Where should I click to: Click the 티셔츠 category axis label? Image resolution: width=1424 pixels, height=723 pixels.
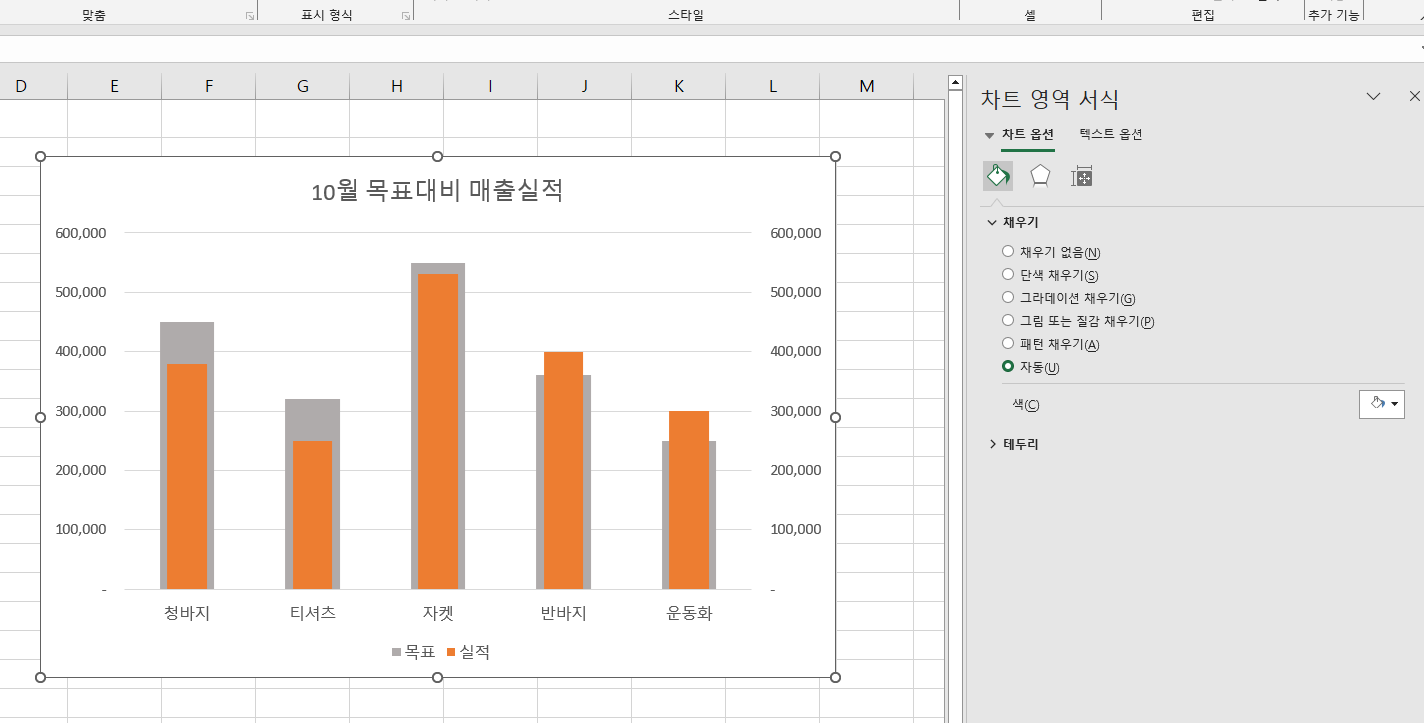312,613
